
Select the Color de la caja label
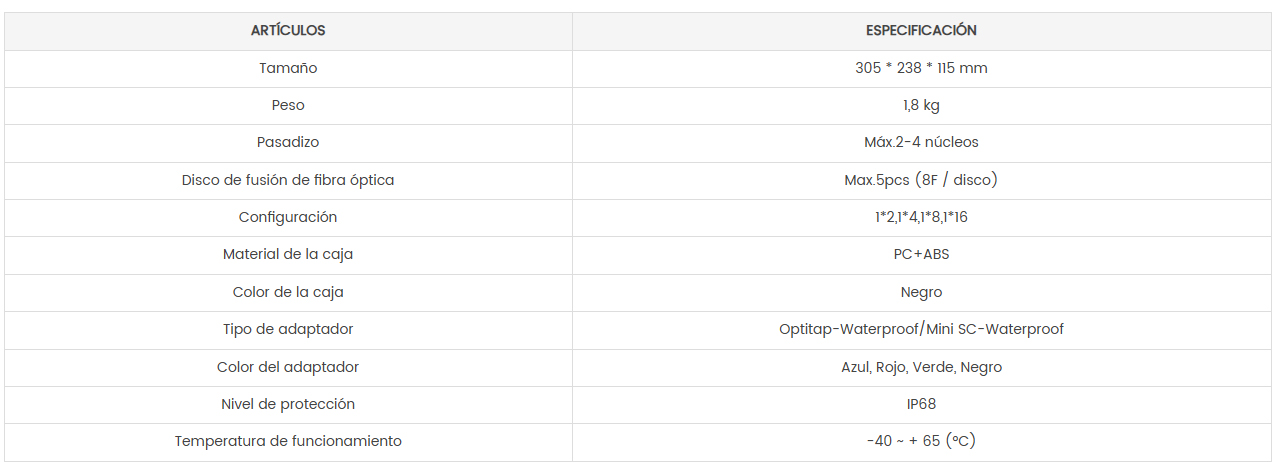point(288,292)
